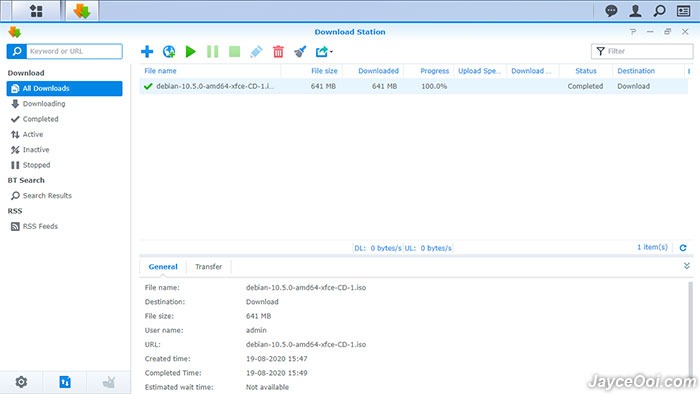Screen dimensions: 700x394
Task: Click the Keyword or URL search box
Action: [74, 51]
